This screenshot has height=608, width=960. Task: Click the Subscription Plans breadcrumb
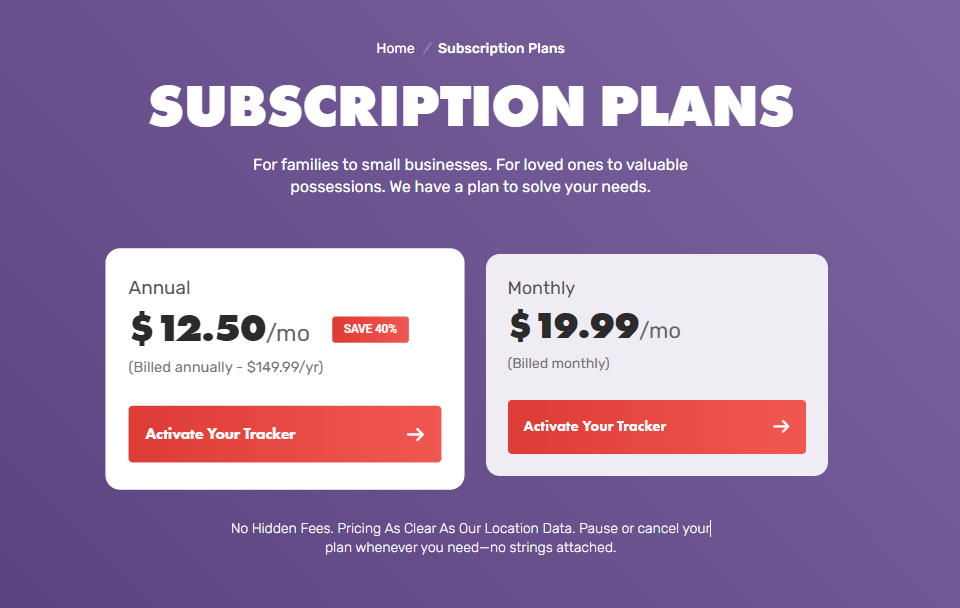[501, 47]
